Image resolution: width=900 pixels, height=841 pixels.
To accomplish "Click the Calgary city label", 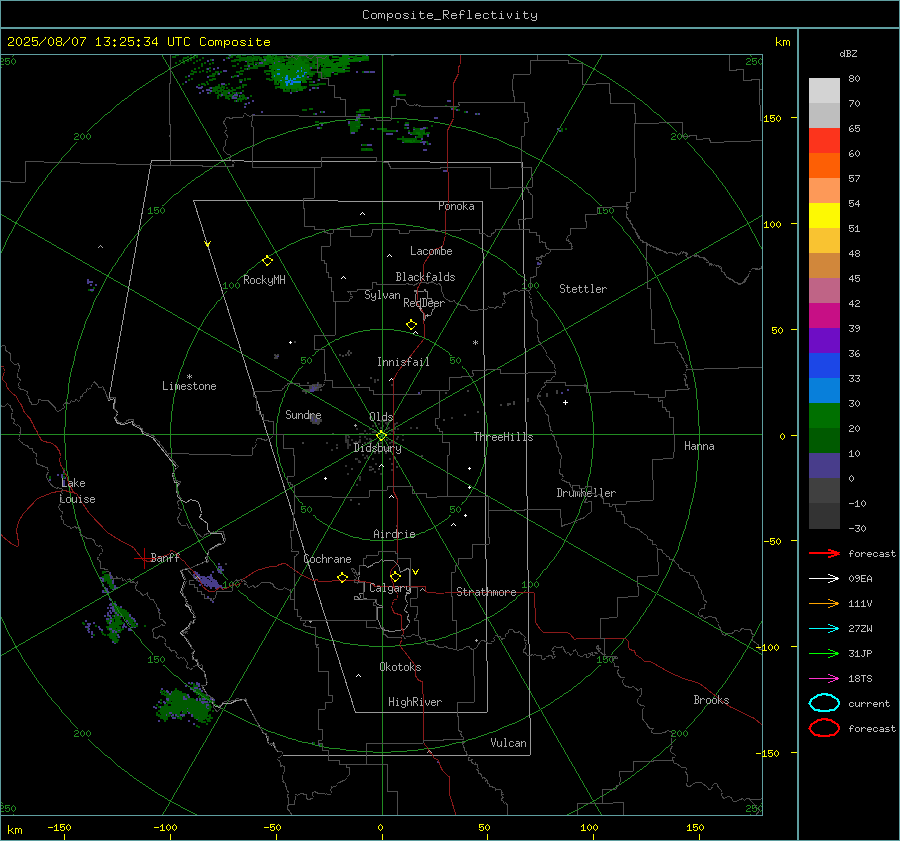I will [390, 588].
